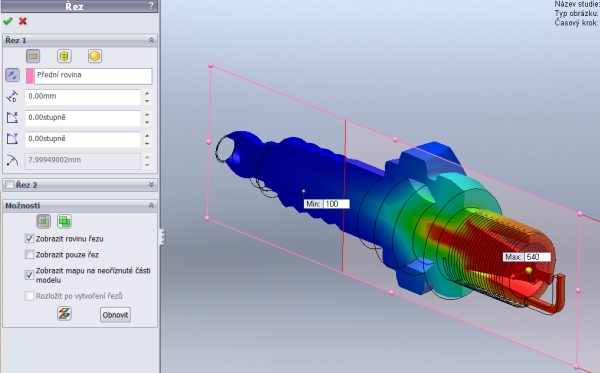Increase the 0.00mm distance spinner
This screenshot has height=373, width=600.
(147, 93)
